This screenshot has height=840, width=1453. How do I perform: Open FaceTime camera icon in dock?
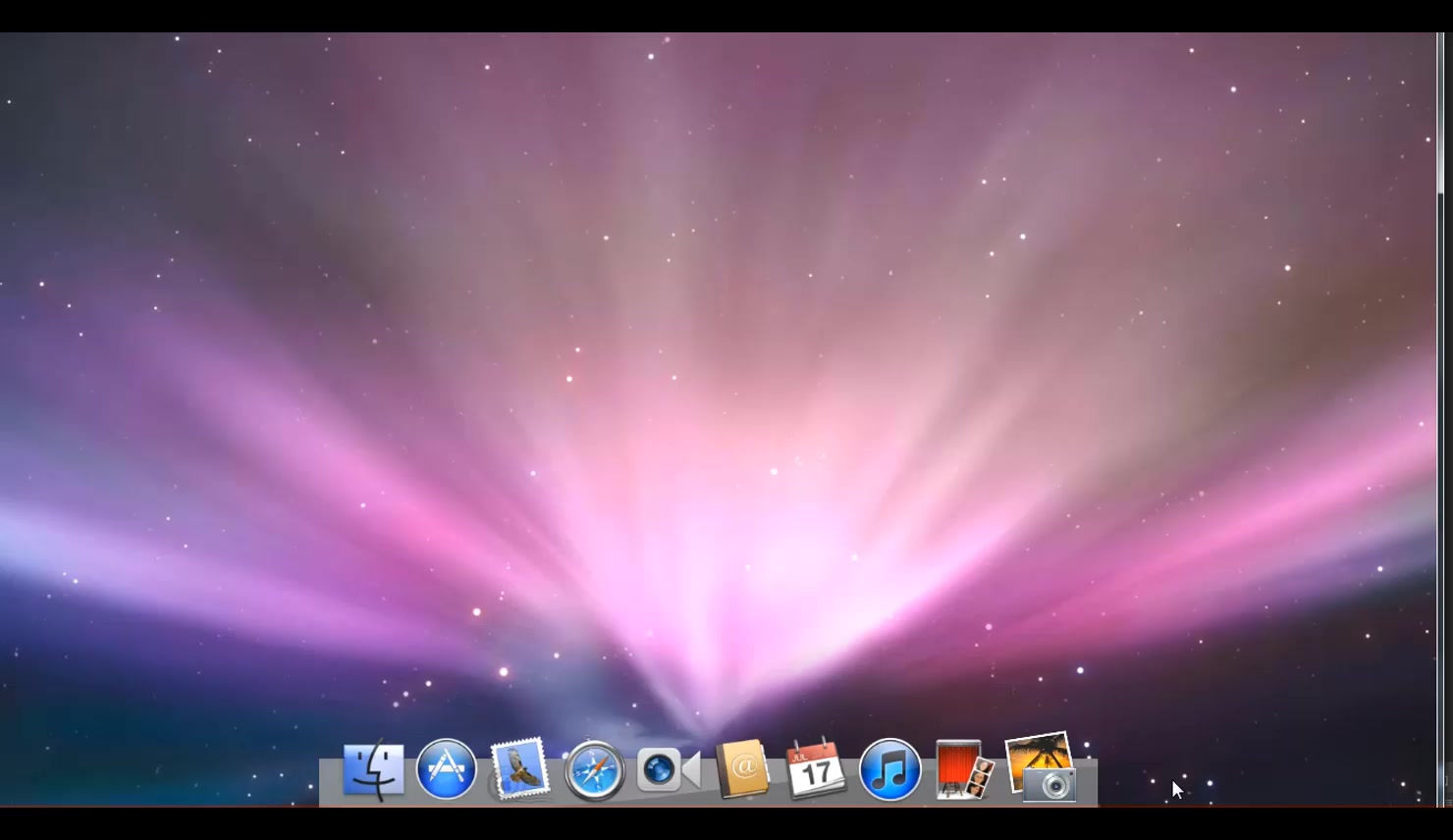(669, 770)
